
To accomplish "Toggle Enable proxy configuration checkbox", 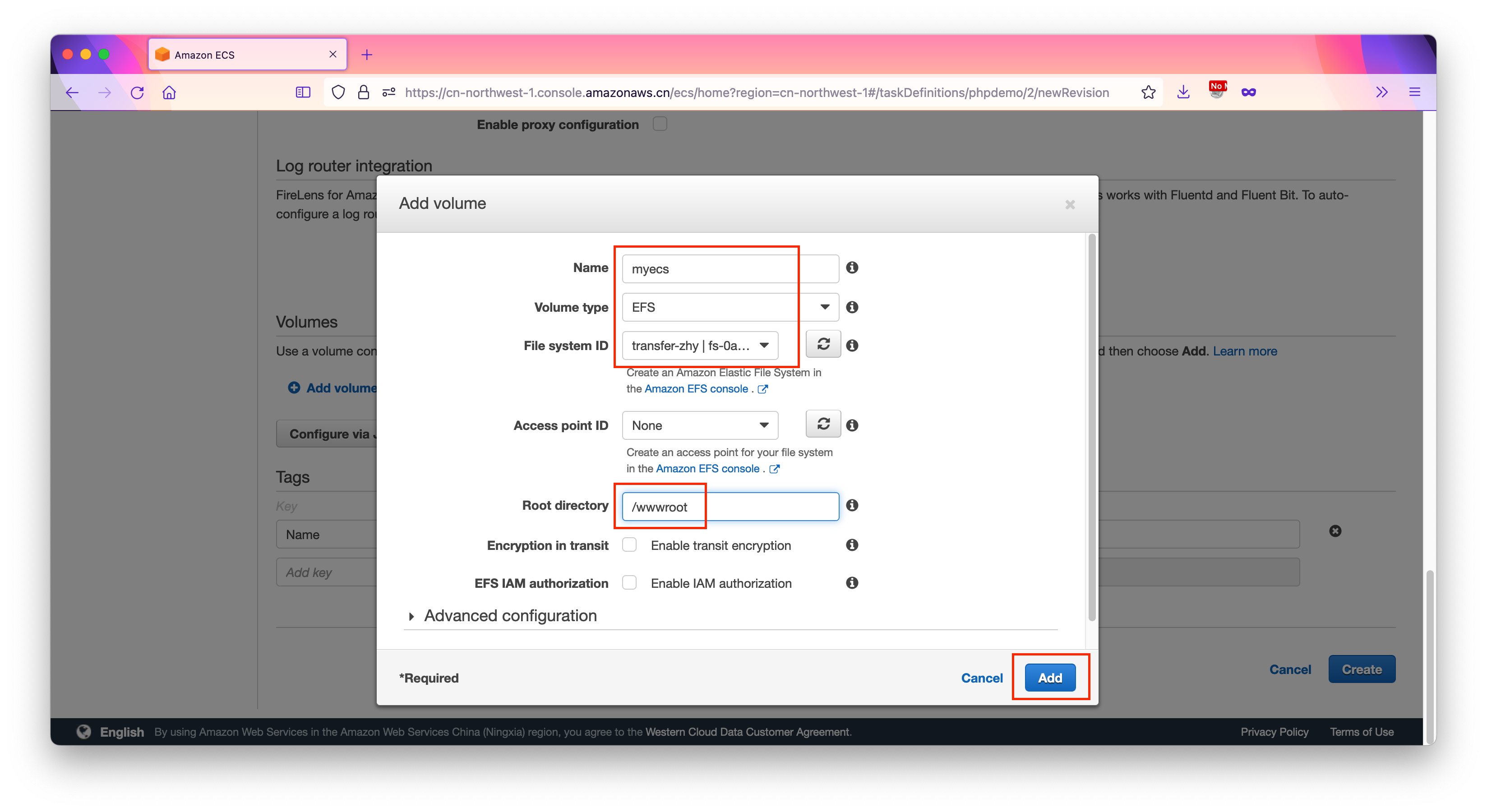I will click(660, 124).
